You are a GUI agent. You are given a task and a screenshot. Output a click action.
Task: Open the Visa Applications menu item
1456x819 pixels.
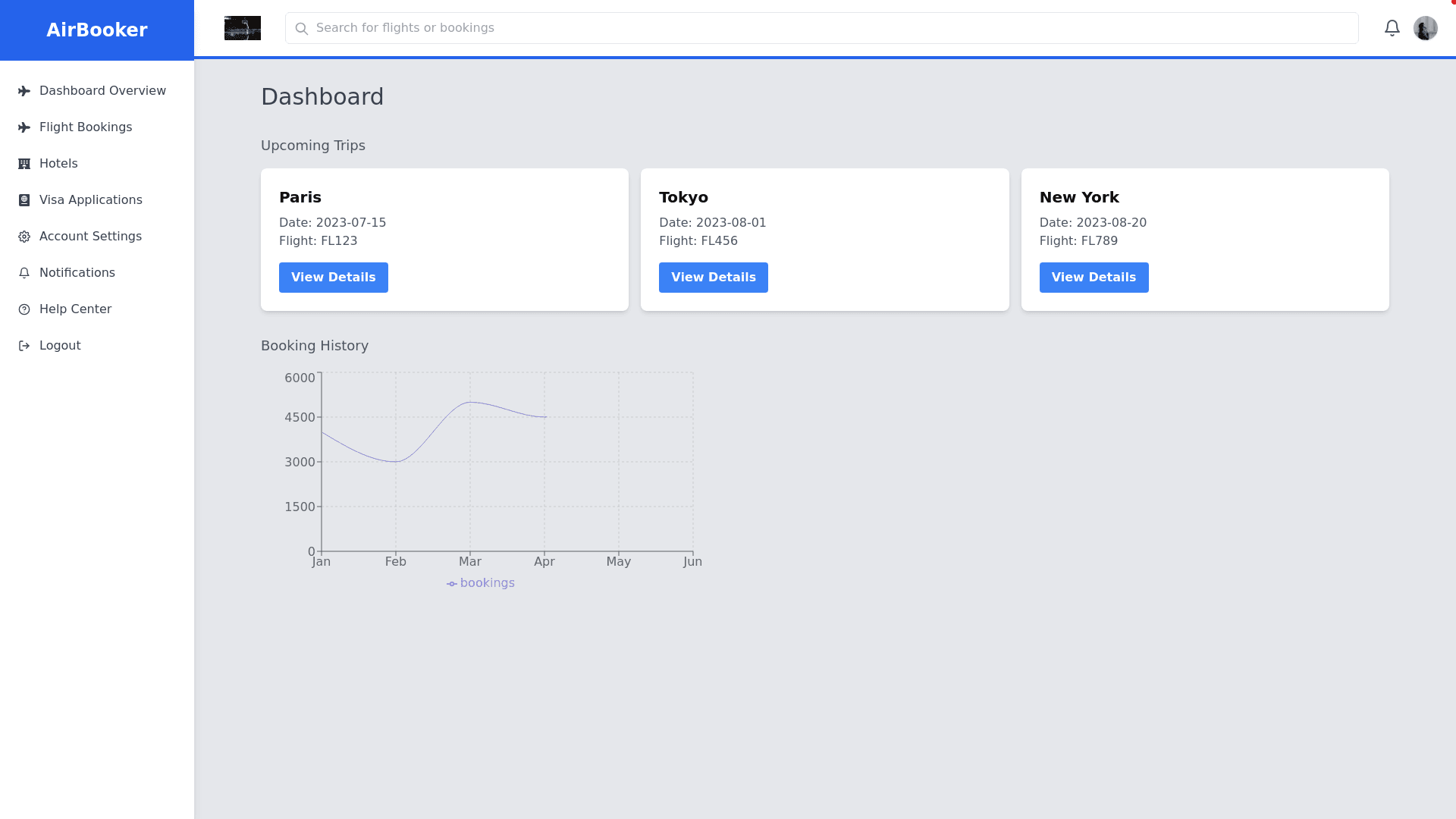[x=90, y=200]
